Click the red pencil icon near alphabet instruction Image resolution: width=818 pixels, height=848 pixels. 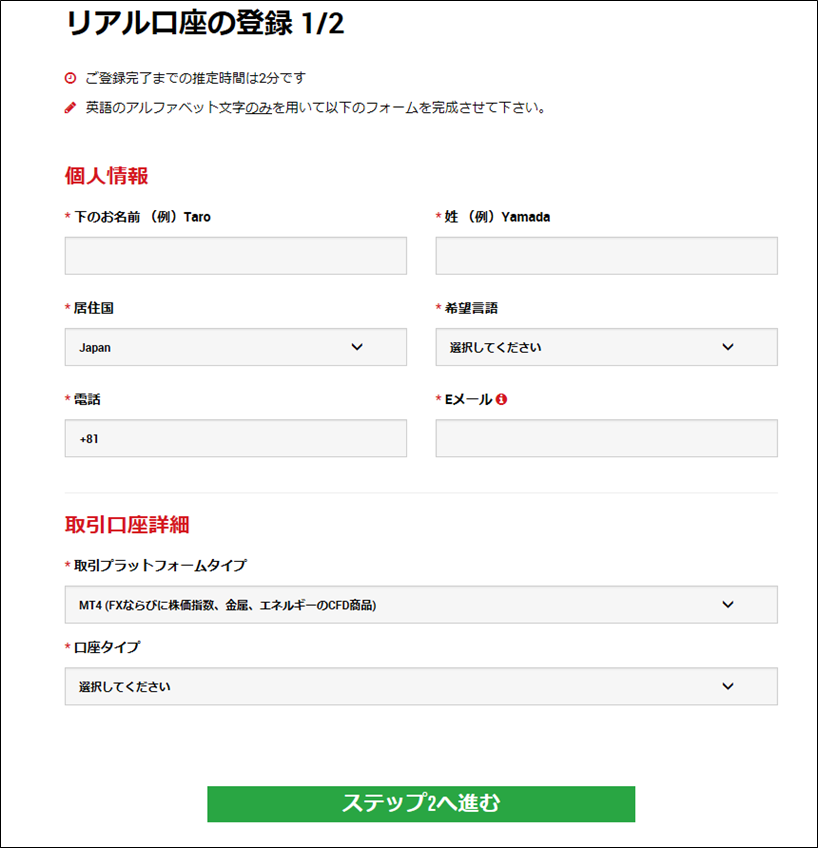click(70, 108)
